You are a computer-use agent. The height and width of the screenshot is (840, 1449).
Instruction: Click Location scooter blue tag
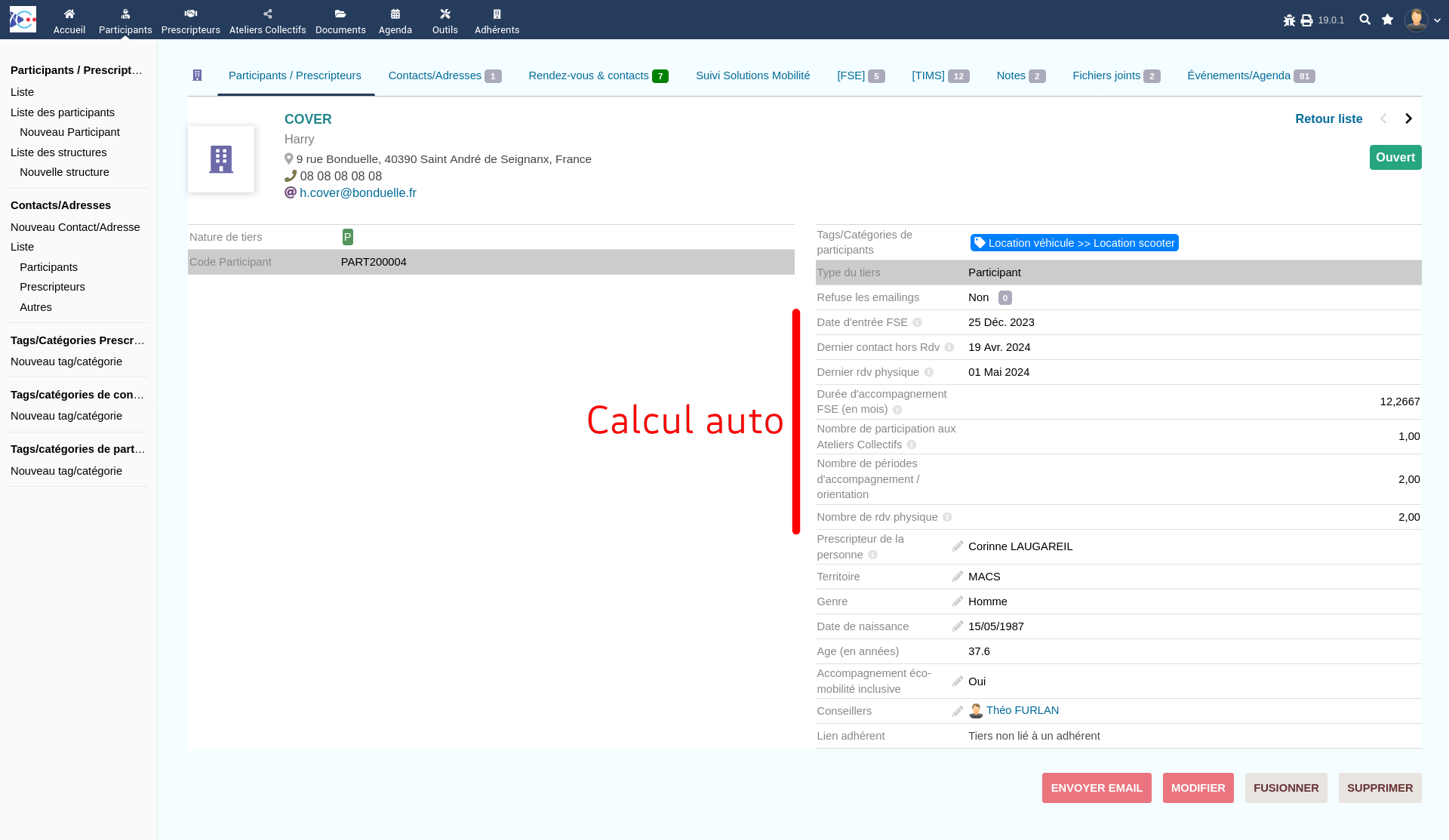(1074, 243)
